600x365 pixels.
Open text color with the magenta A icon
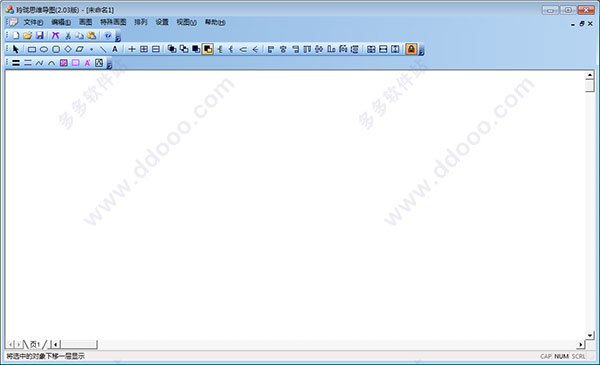[x=87, y=63]
